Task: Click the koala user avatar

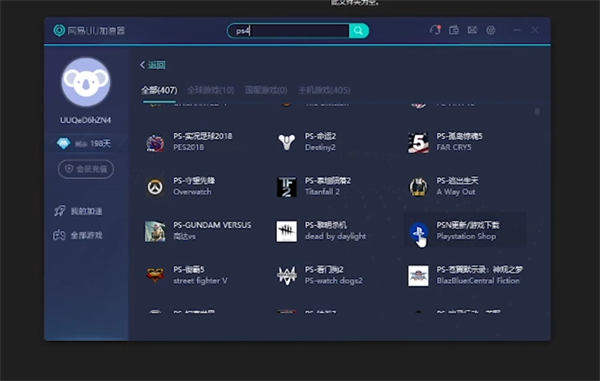Action: pyautogui.click(x=86, y=82)
